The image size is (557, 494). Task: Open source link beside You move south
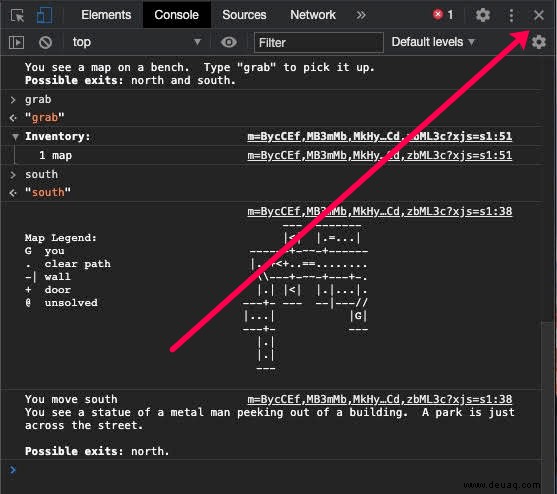pos(379,399)
